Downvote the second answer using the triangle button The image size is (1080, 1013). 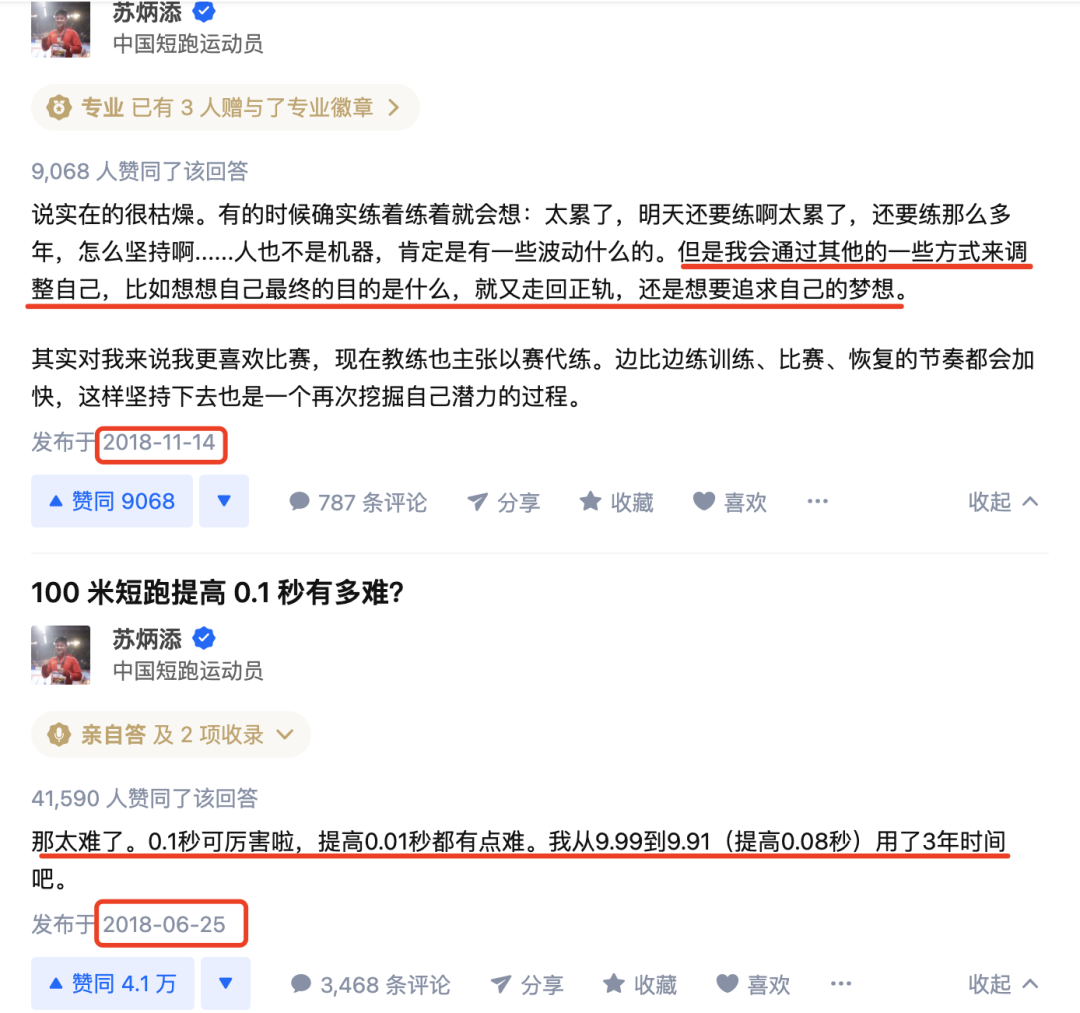tap(225, 983)
